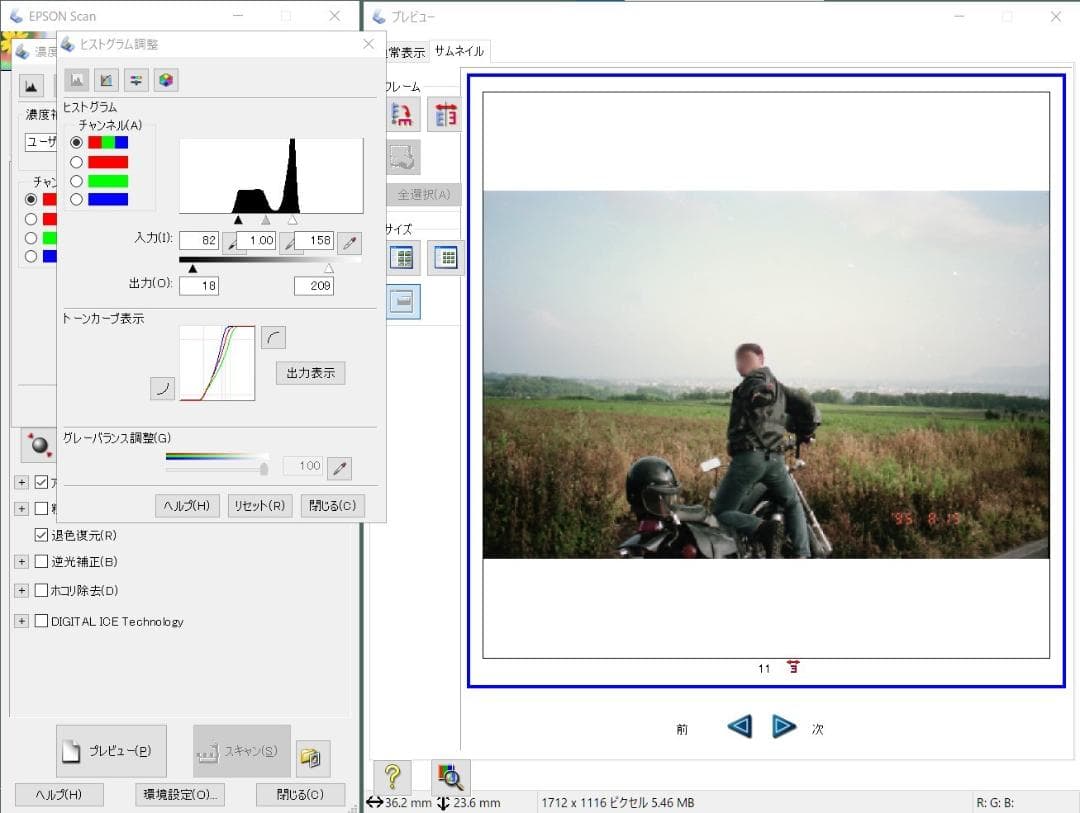Image resolution: width=1080 pixels, height=813 pixels.
Task: Click the 出力表示 output display button
Action: pyautogui.click(x=310, y=373)
